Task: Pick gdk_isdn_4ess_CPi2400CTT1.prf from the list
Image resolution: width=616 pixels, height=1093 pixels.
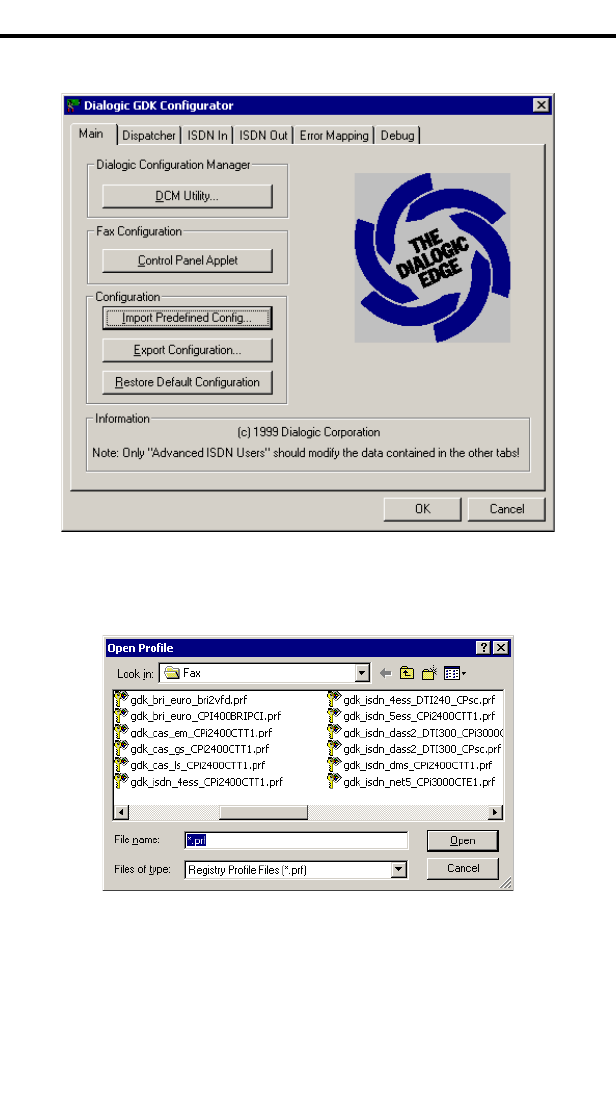Action: [x=206, y=782]
